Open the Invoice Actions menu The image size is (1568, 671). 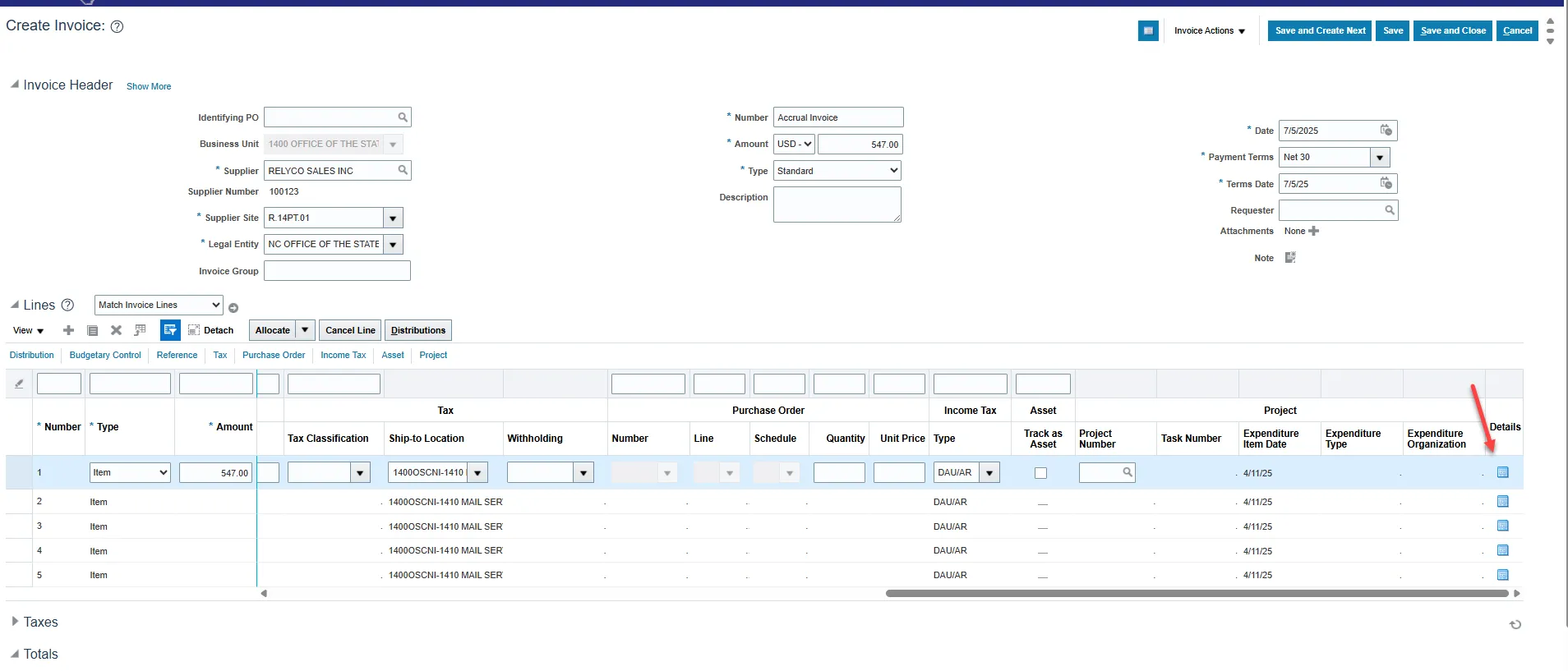click(1209, 31)
